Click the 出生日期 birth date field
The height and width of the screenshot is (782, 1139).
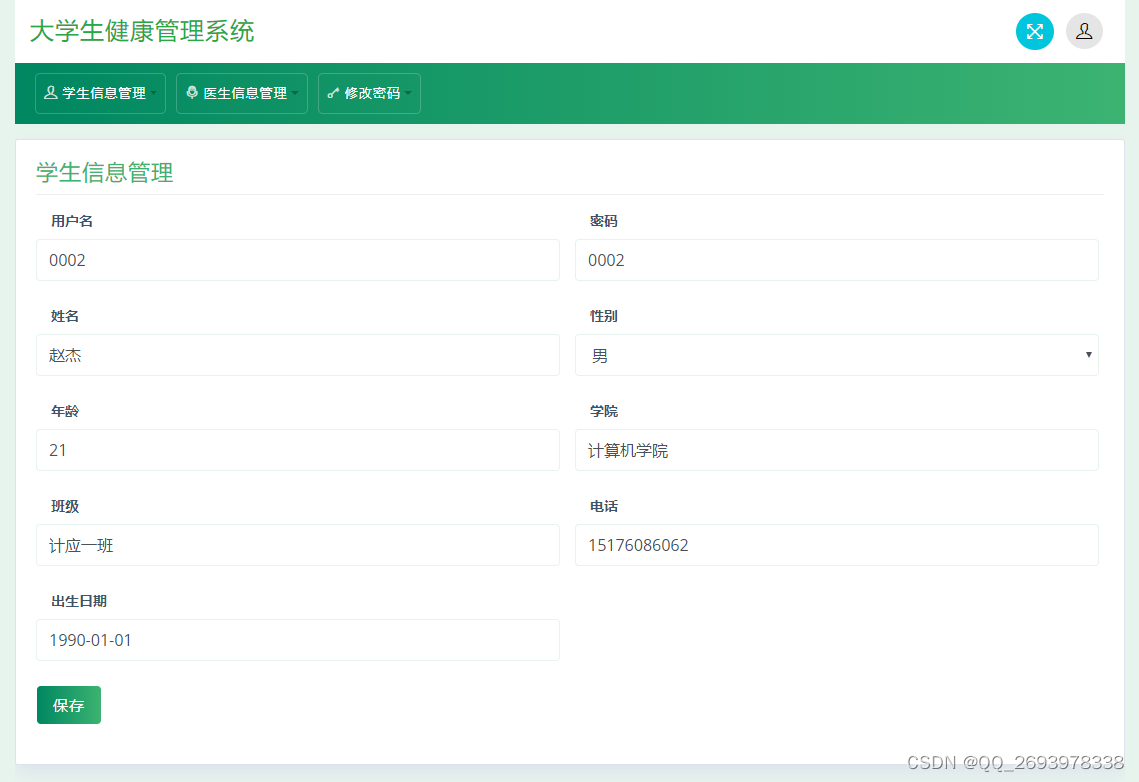[298, 640]
